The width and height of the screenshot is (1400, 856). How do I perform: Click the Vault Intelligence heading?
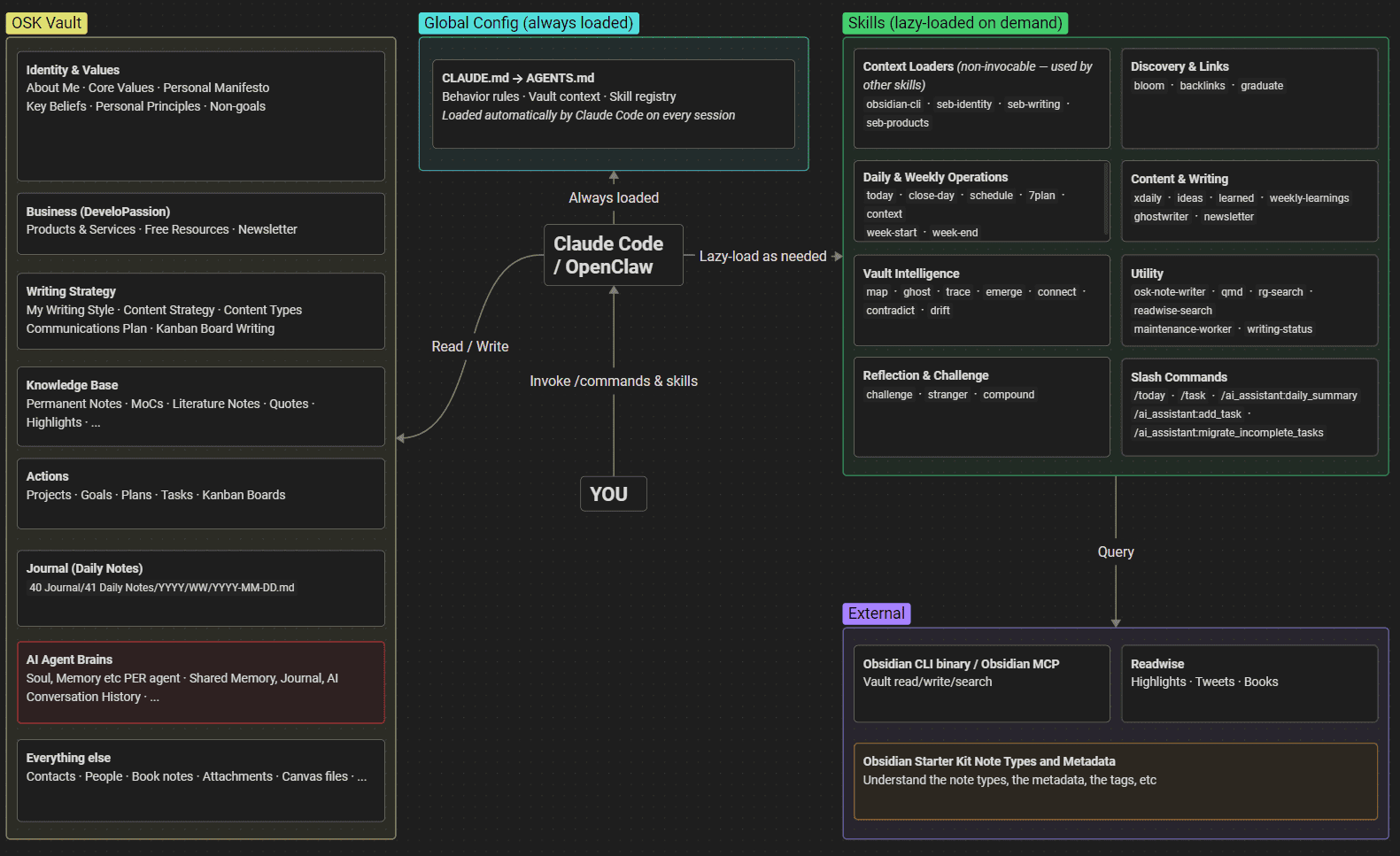click(911, 274)
